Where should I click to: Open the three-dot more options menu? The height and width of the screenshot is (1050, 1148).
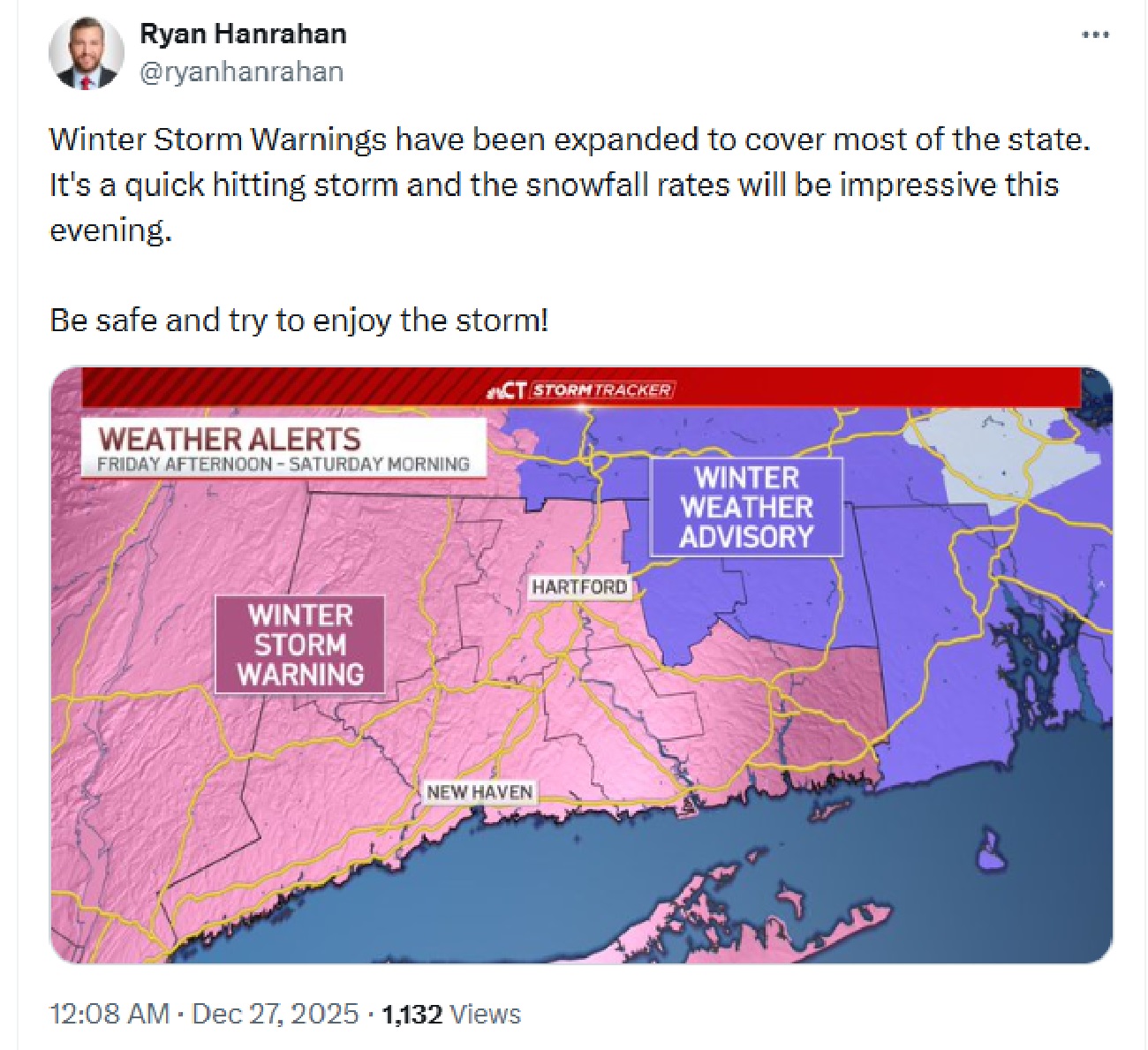pyautogui.click(x=1095, y=35)
